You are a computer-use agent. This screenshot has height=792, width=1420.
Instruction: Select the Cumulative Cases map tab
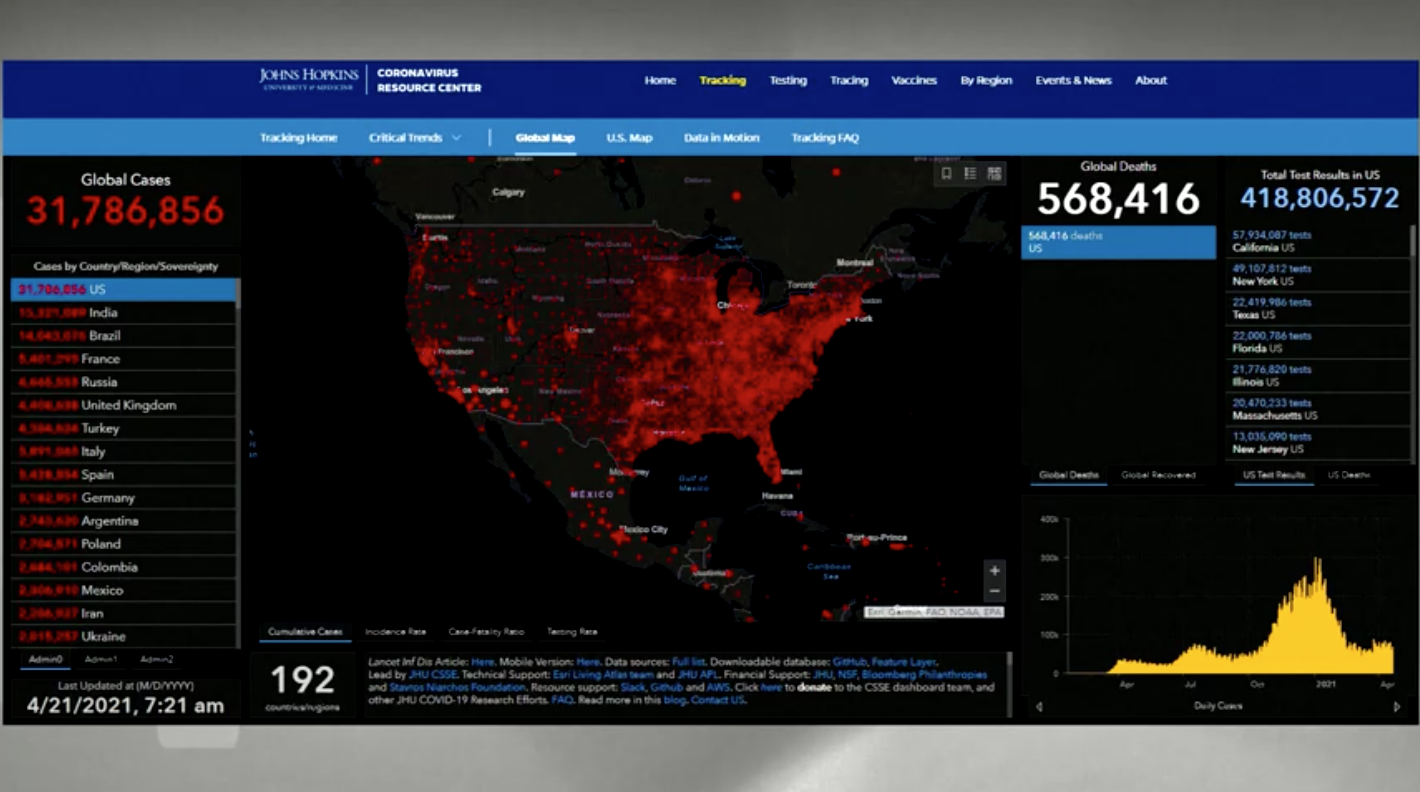(305, 632)
